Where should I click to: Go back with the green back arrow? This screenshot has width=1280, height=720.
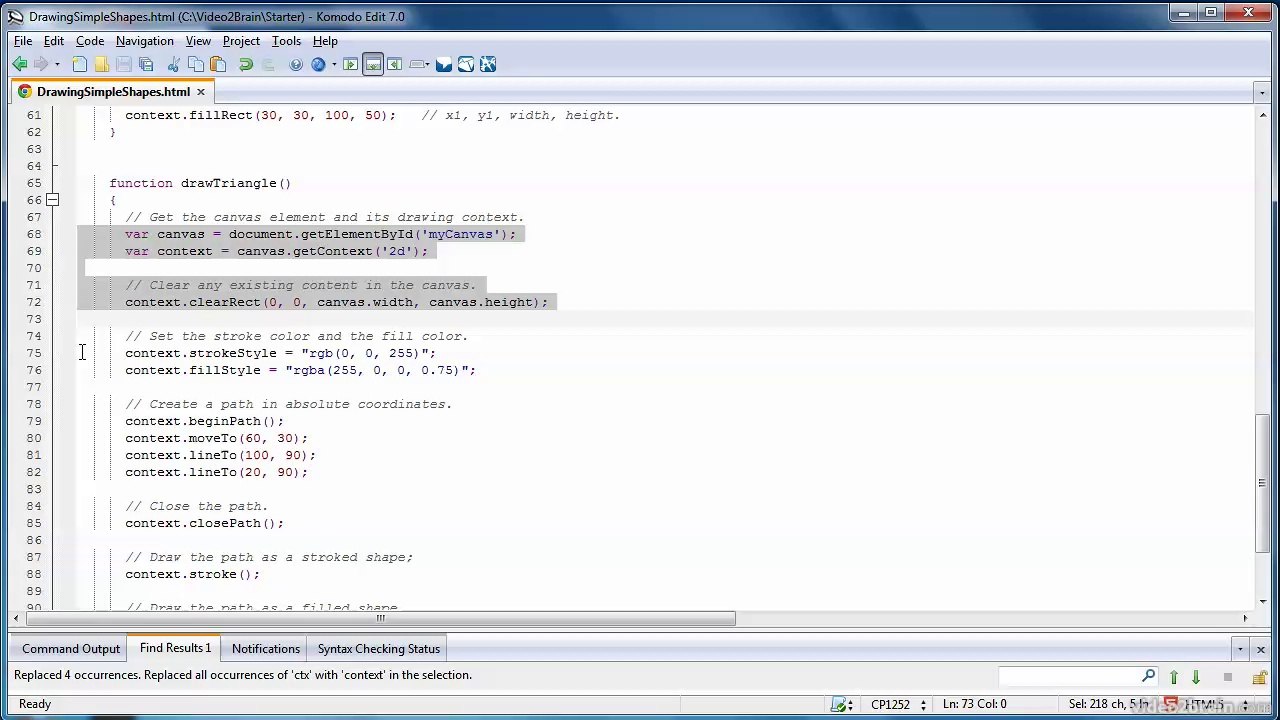[20, 64]
